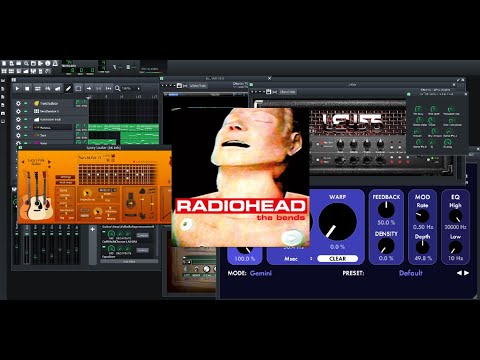Mute the Beat/Bassline 0 track
The height and width of the screenshot is (360, 480).
26,111
